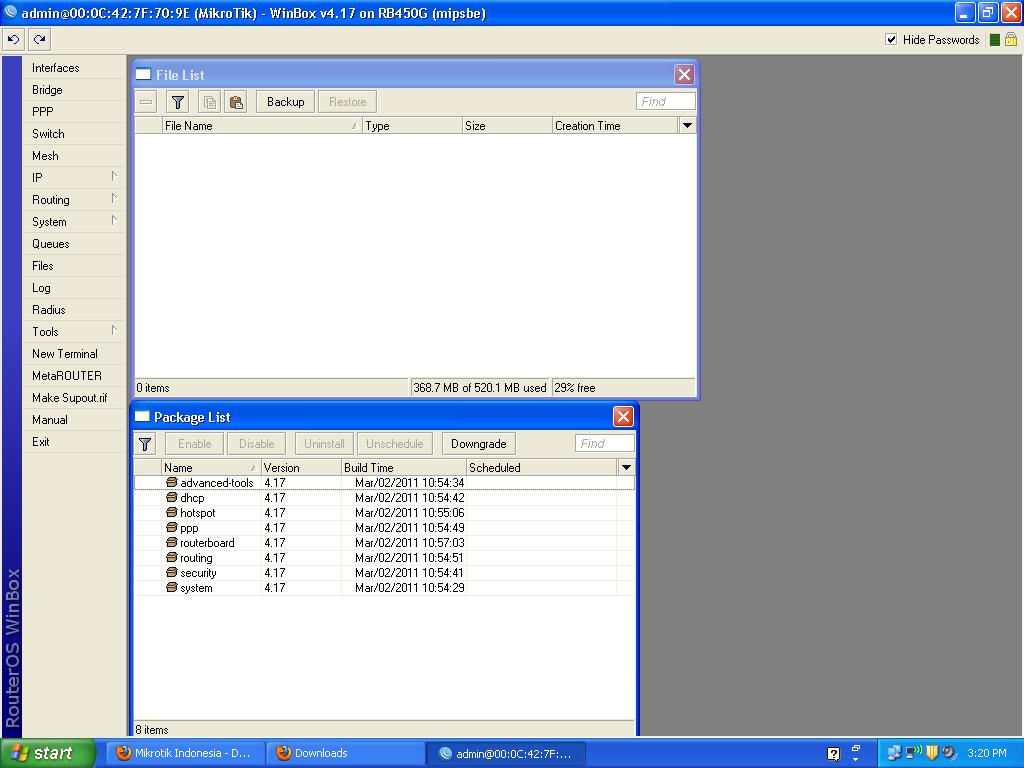This screenshot has width=1024, height=768.
Task: Click the filter funnel icon in Package List
Action: click(145, 444)
